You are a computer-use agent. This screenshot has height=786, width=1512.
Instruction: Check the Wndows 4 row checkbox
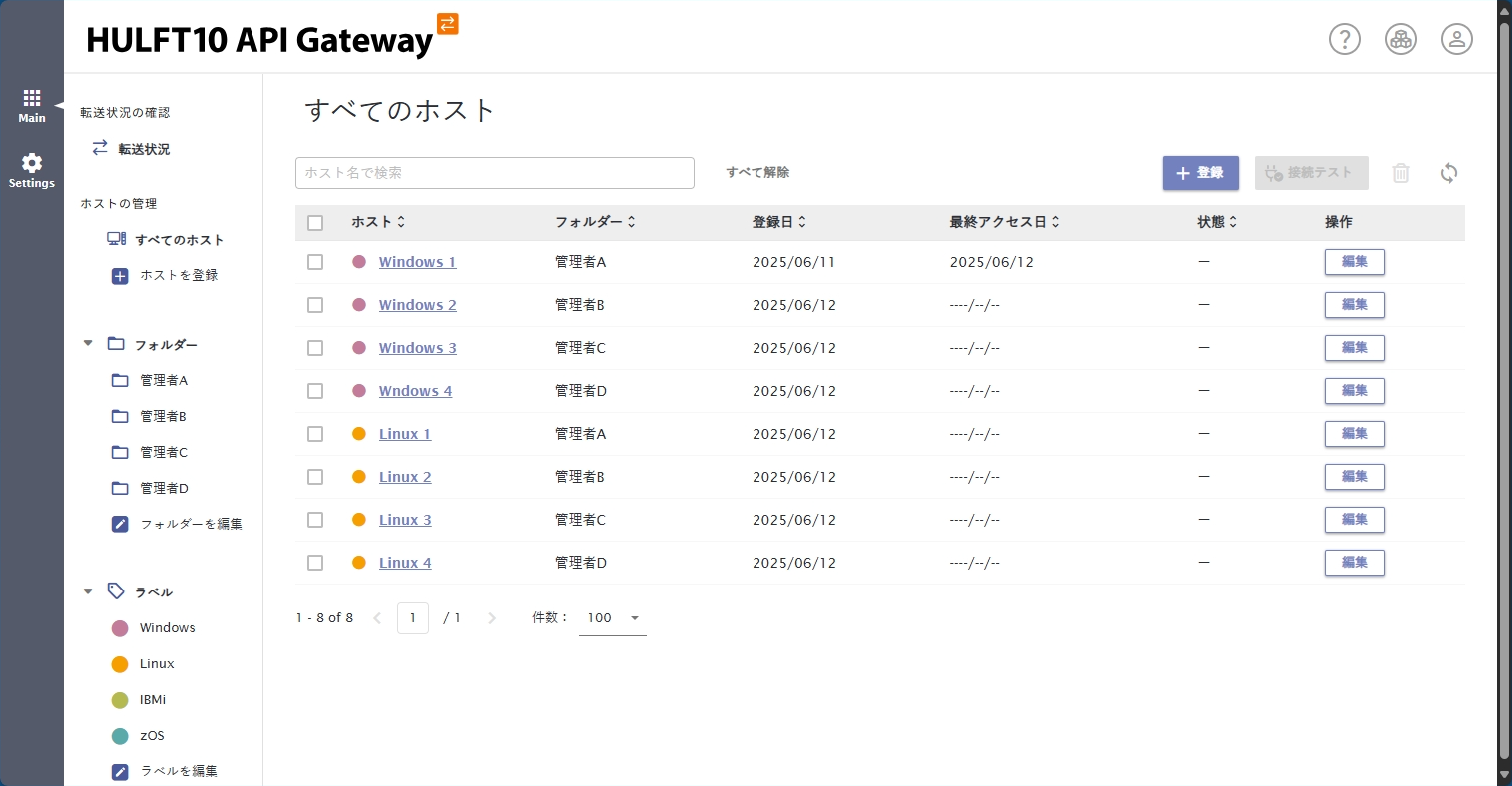(x=315, y=391)
